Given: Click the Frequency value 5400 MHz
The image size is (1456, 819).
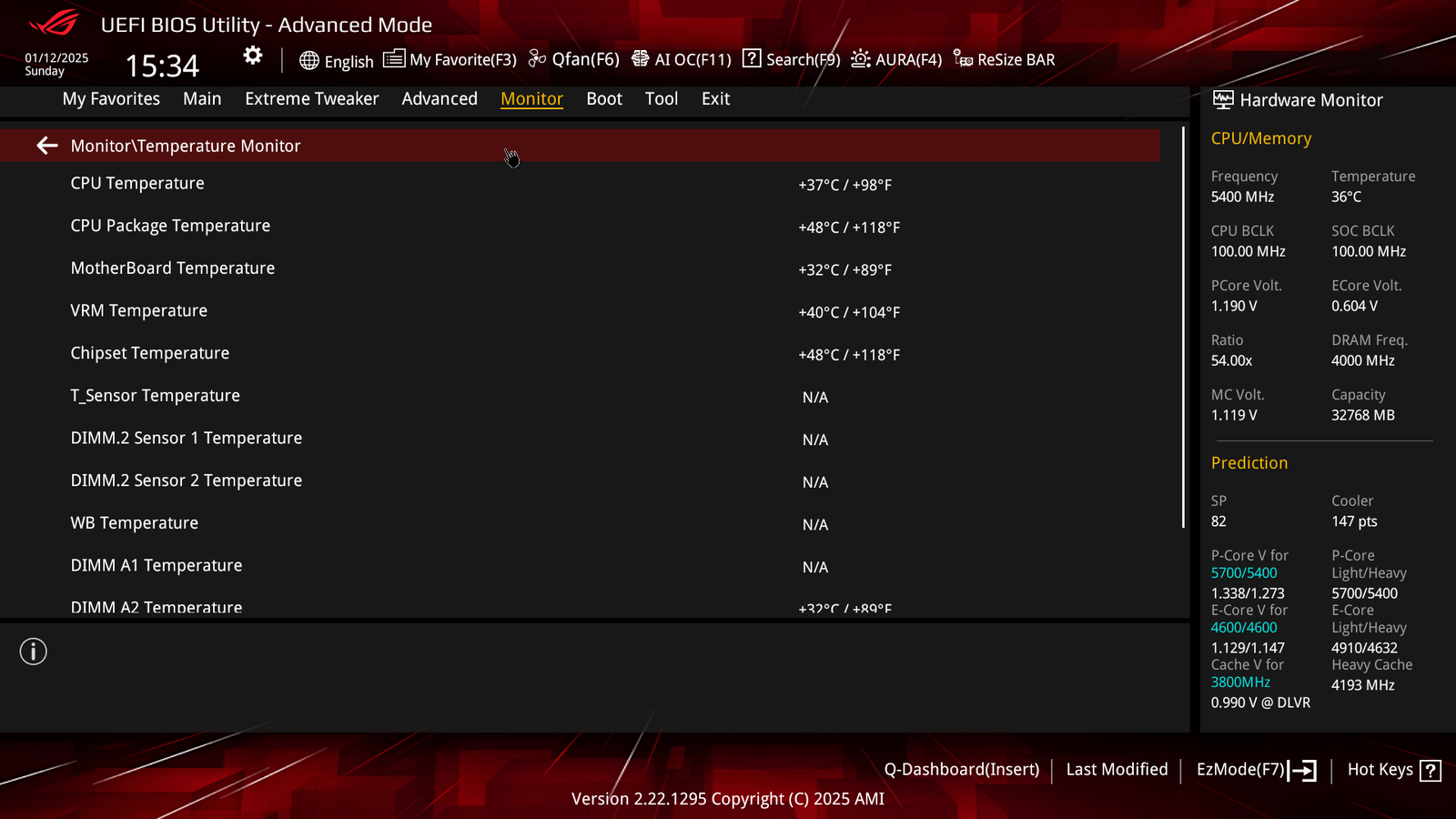Looking at the screenshot, I should pos(1242,197).
